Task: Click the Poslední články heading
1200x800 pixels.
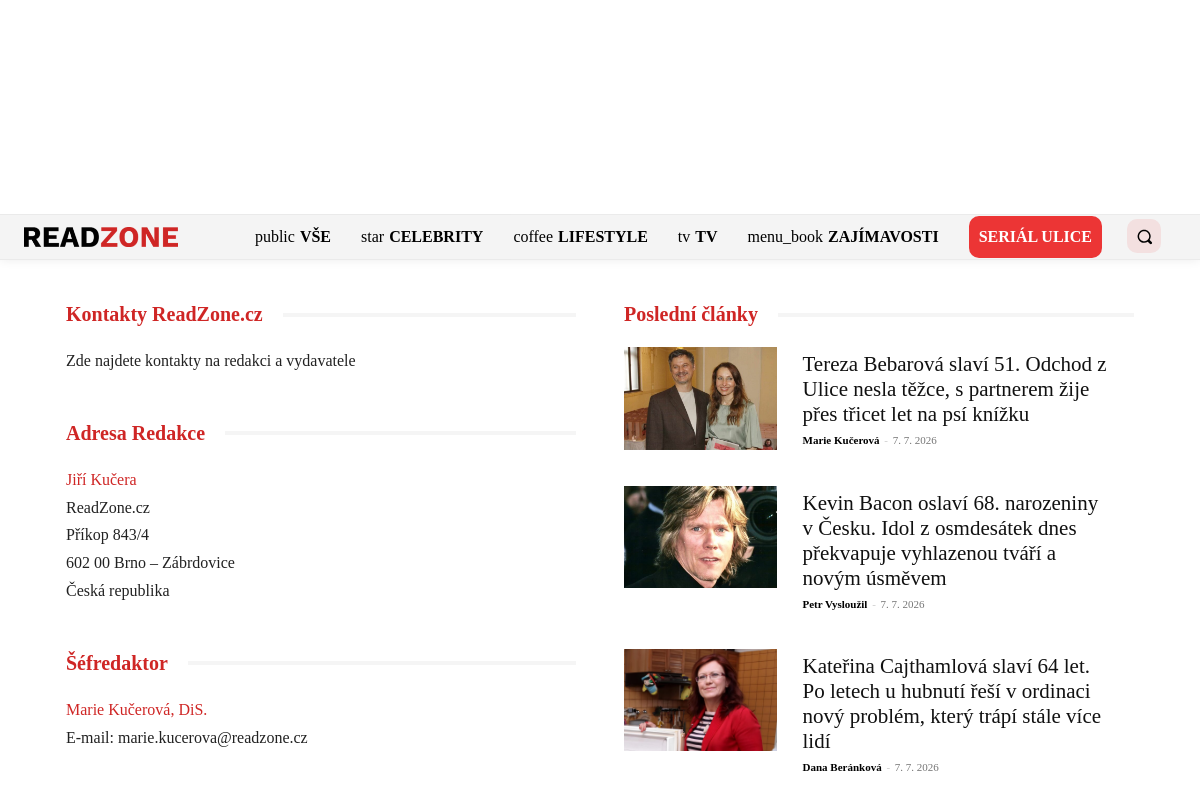Action: pyautogui.click(x=691, y=314)
